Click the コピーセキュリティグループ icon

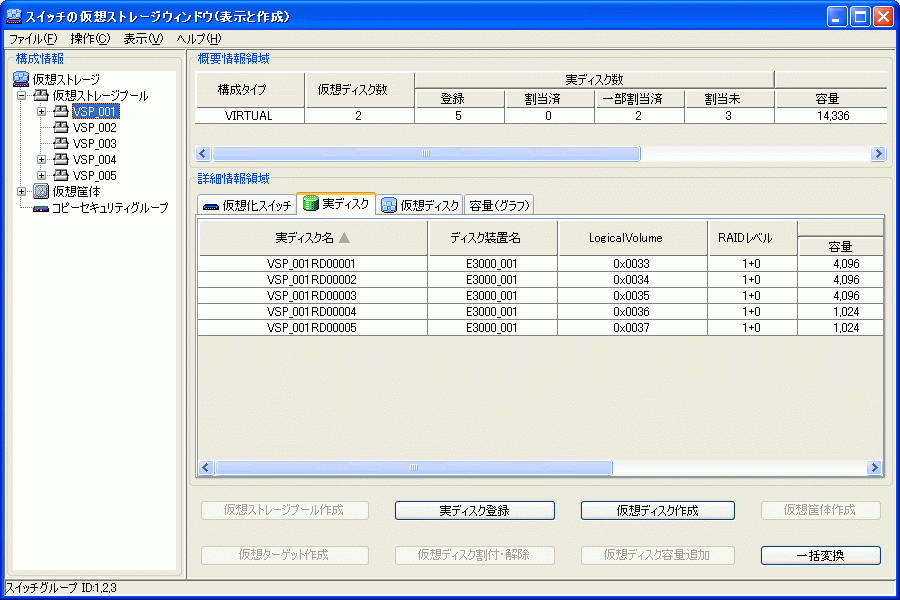(x=41, y=208)
